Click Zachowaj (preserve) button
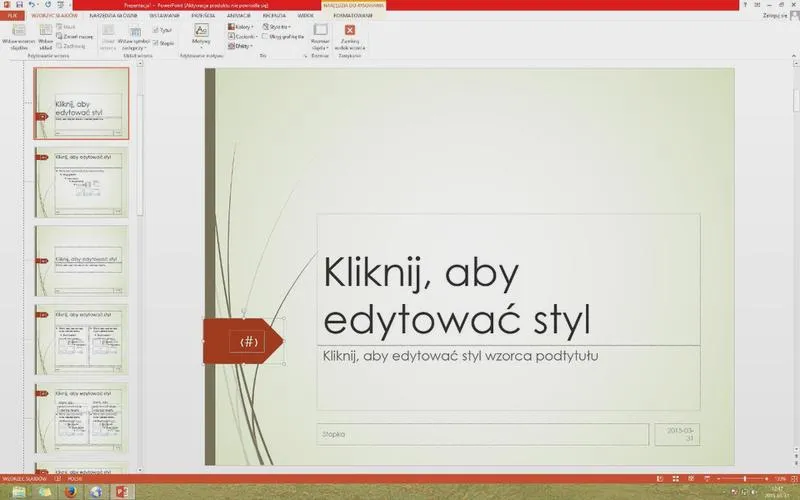The image size is (800, 500). 70,46
